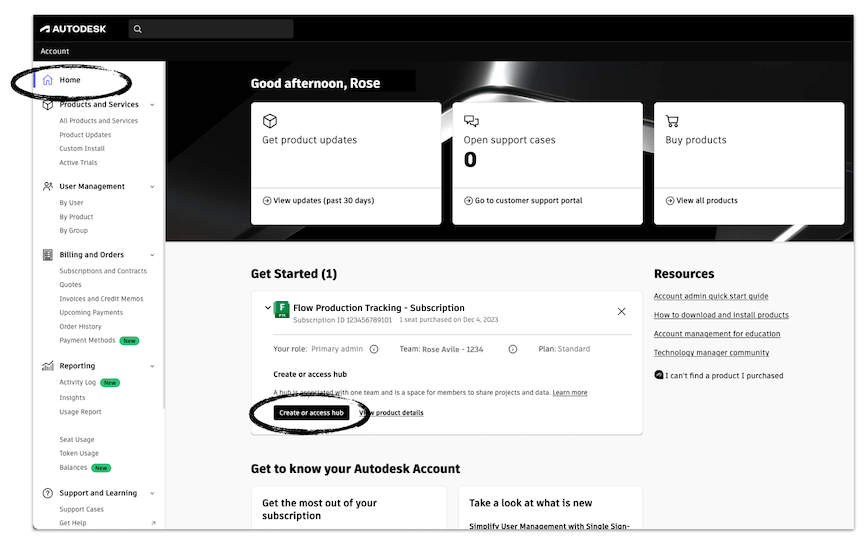The image size is (864, 538).
Task: Click the Support and Learning question icon
Action: (48, 493)
